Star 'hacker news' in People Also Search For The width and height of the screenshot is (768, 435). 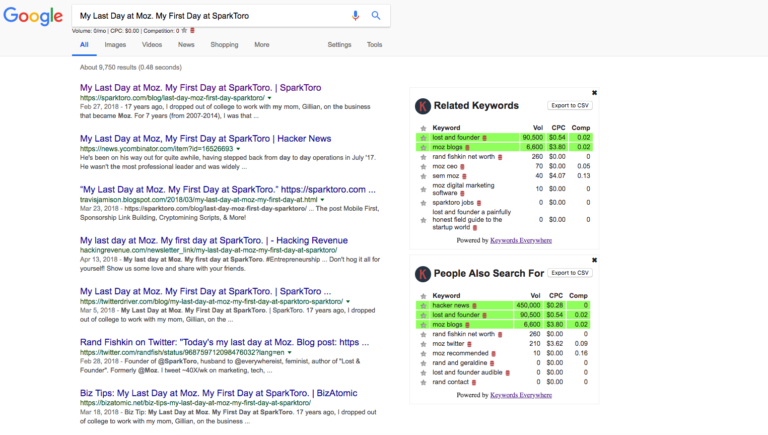click(423, 306)
